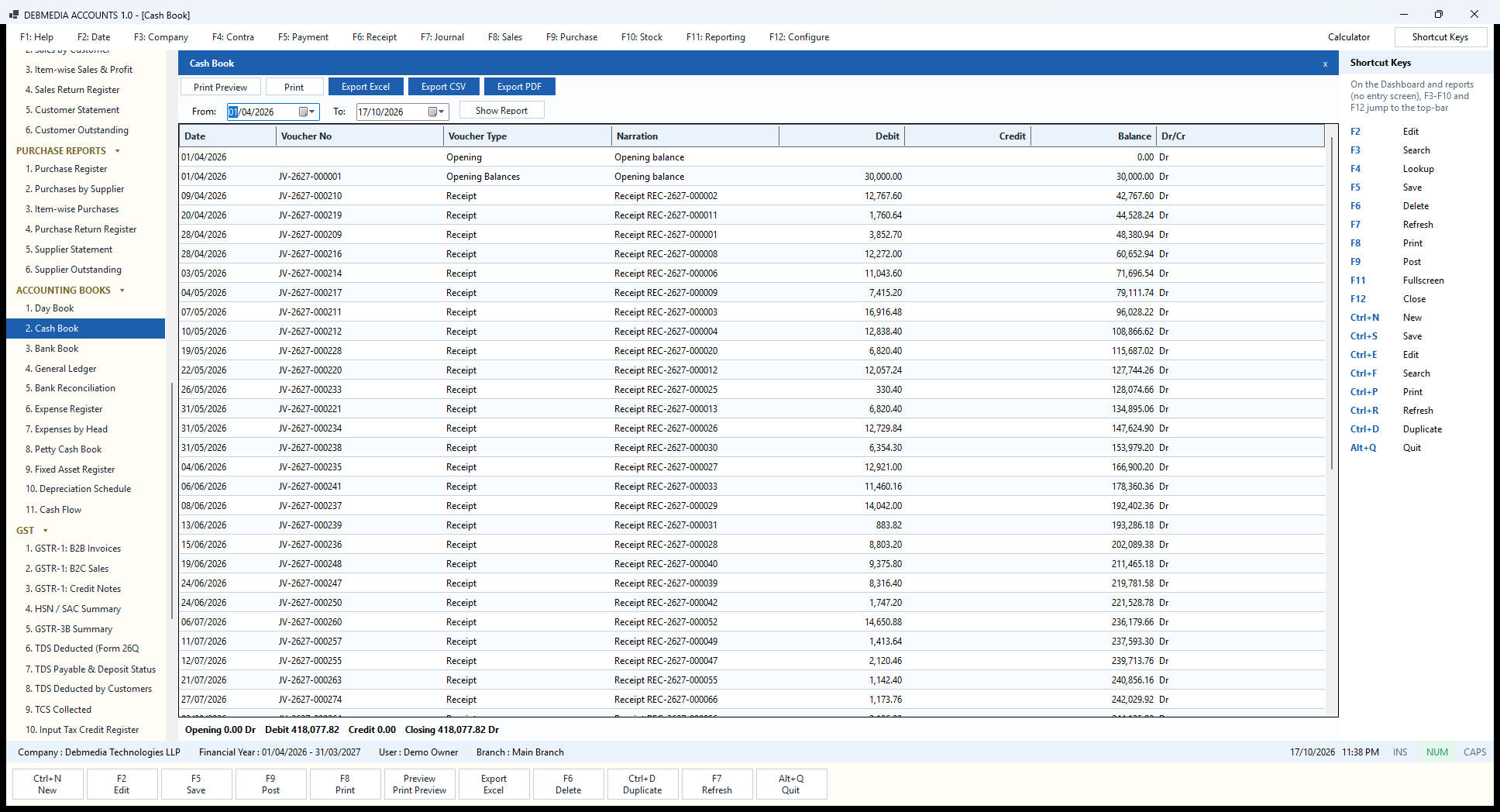Image resolution: width=1500 pixels, height=812 pixels.
Task: Click F5 Save bottom button
Action: [196, 784]
